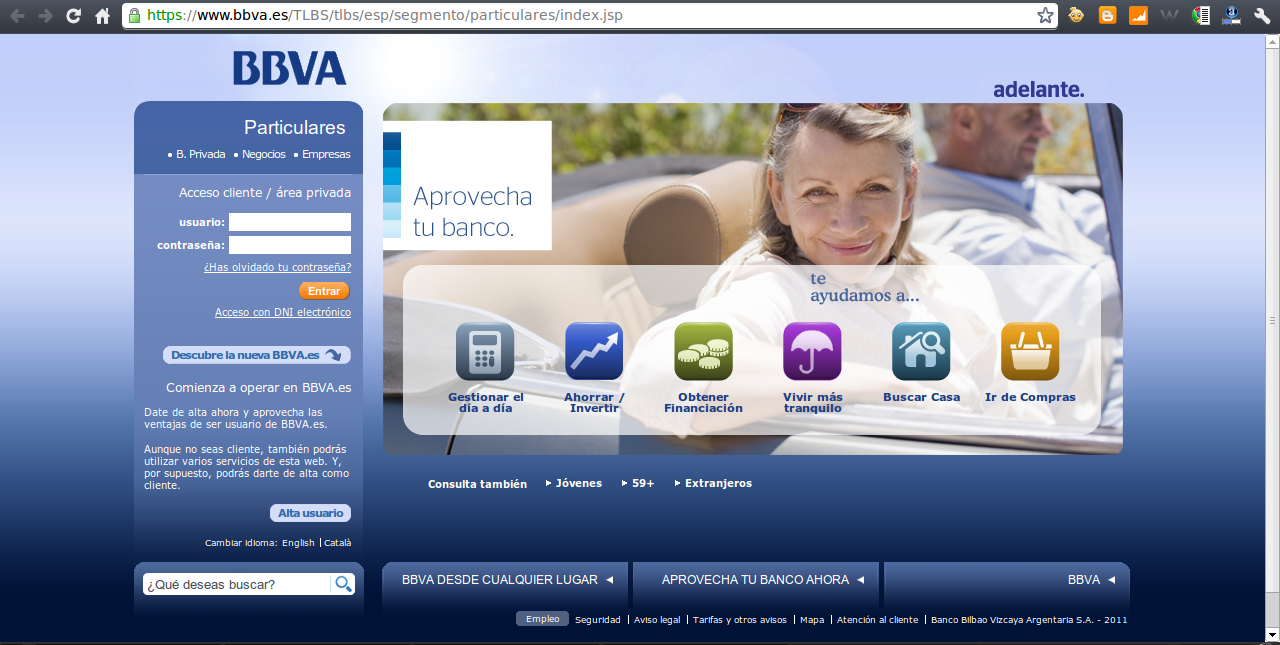
Task: Go back with browser back arrow
Action: [17, 15]
